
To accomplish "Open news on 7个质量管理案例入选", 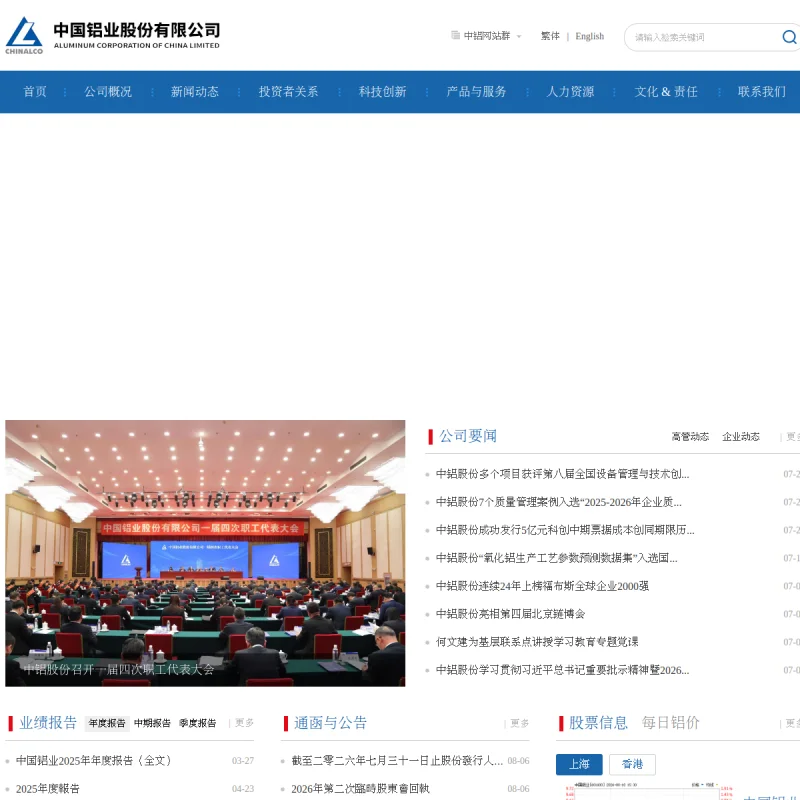I will 559,502.
